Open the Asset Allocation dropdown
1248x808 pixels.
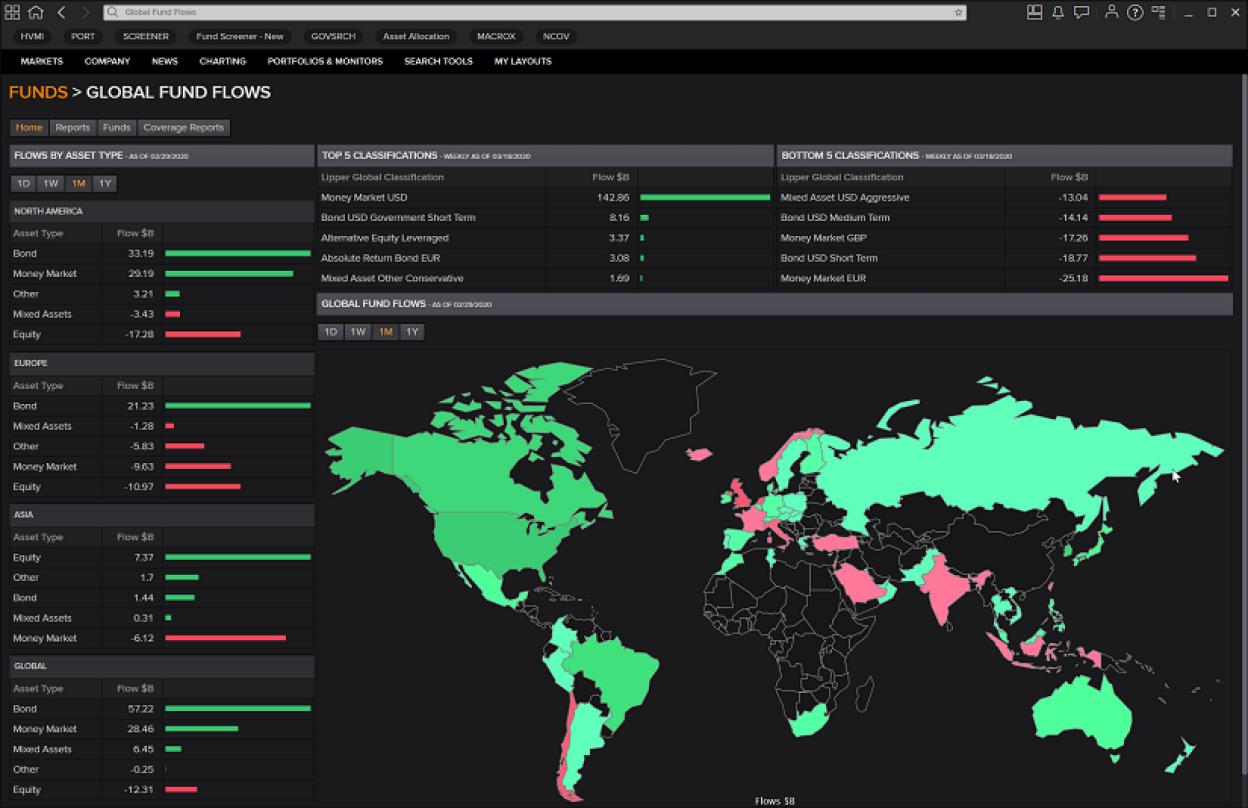point(416,35)
